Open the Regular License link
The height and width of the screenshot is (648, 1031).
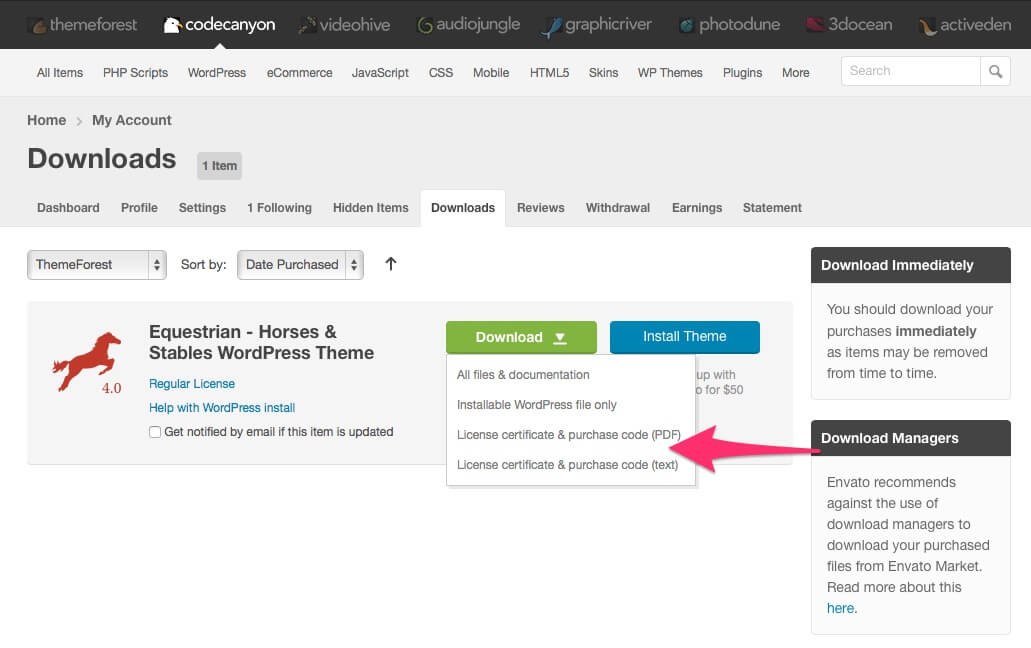tap(192, 384)
